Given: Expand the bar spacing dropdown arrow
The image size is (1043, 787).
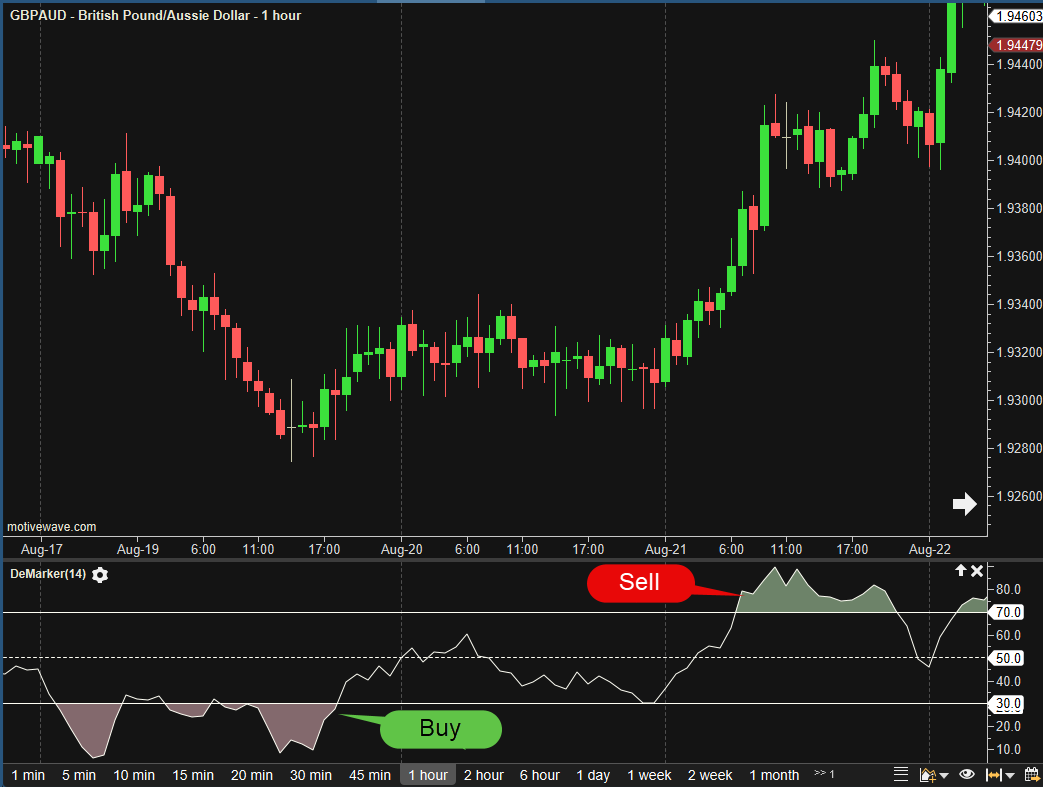Looking at the screenshot, I should tap(1010, 776).
